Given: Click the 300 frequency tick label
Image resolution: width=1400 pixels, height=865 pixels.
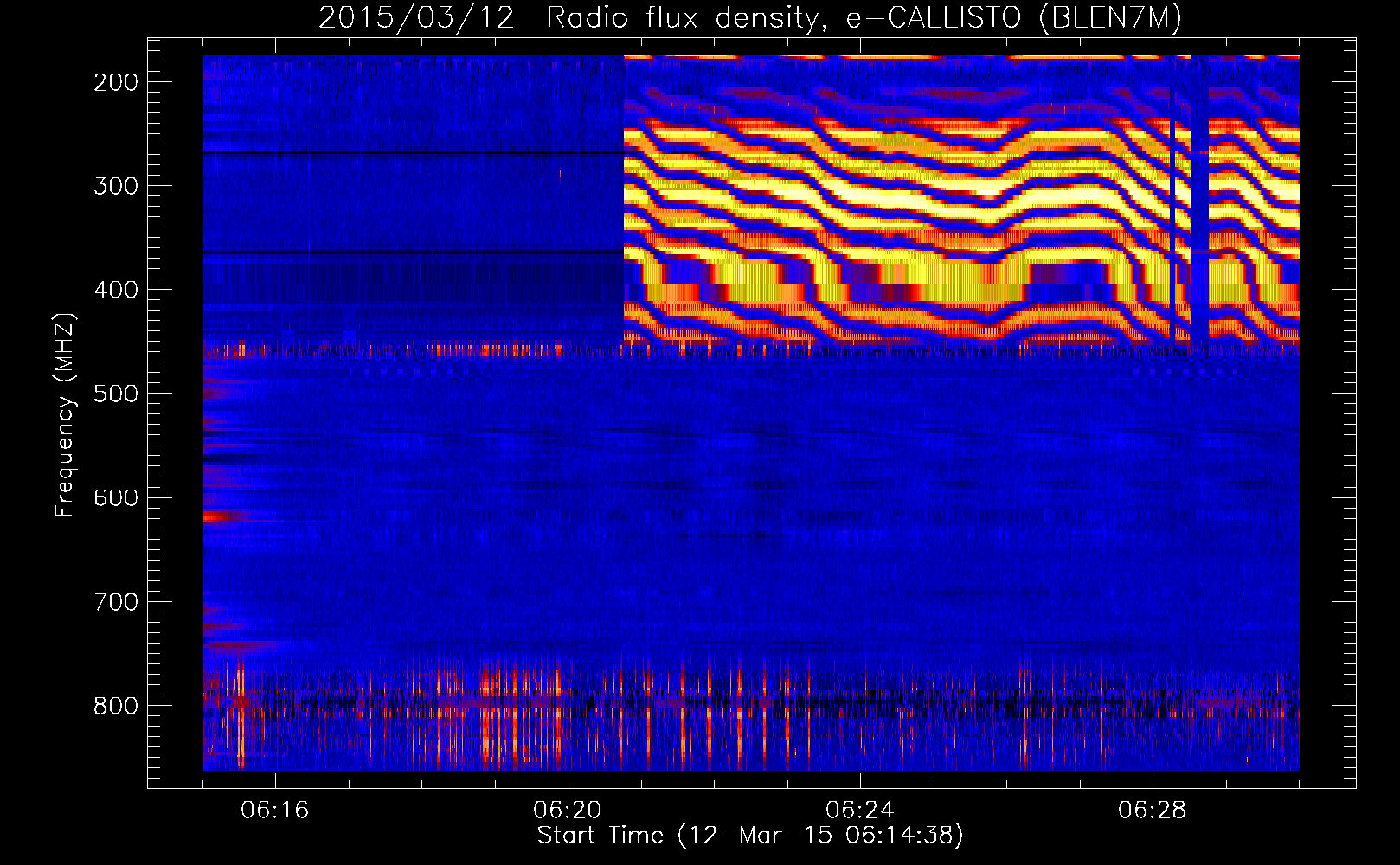Looking at the screenshot, I should point(116,186).
